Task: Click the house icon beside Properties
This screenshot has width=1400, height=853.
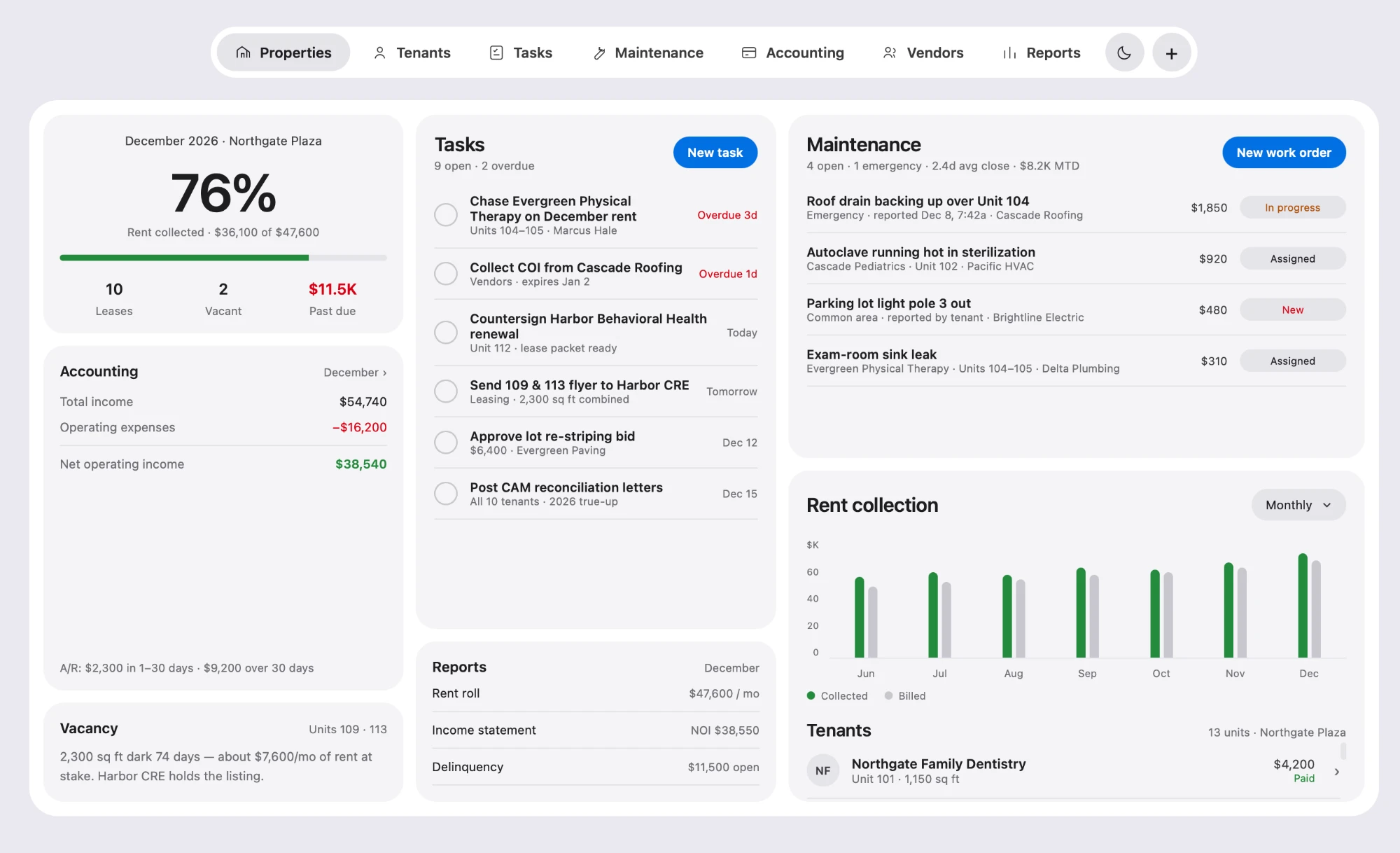Action: (x=243, y=53)
